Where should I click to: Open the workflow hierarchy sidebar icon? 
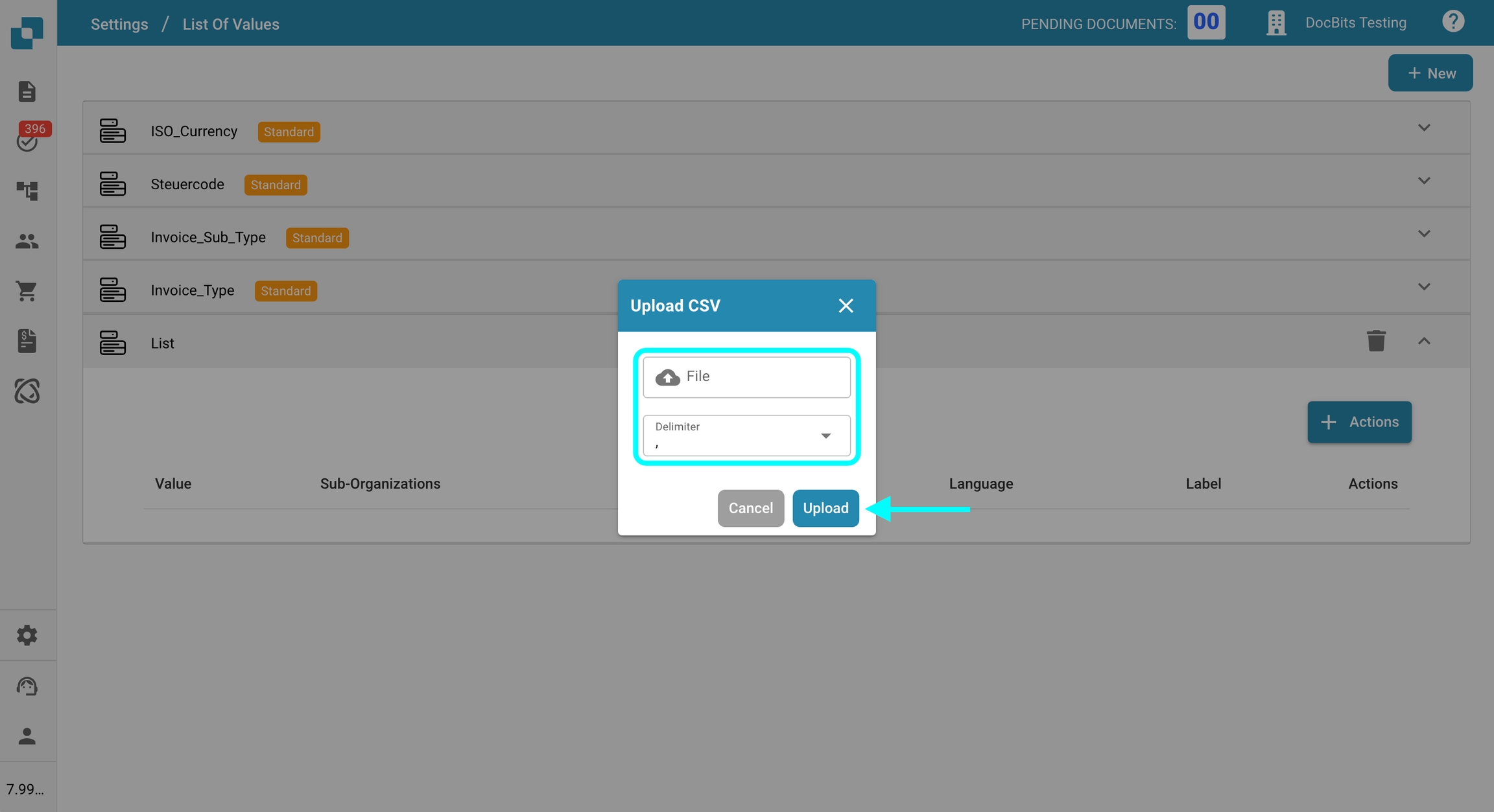click(x=27, y=191)
